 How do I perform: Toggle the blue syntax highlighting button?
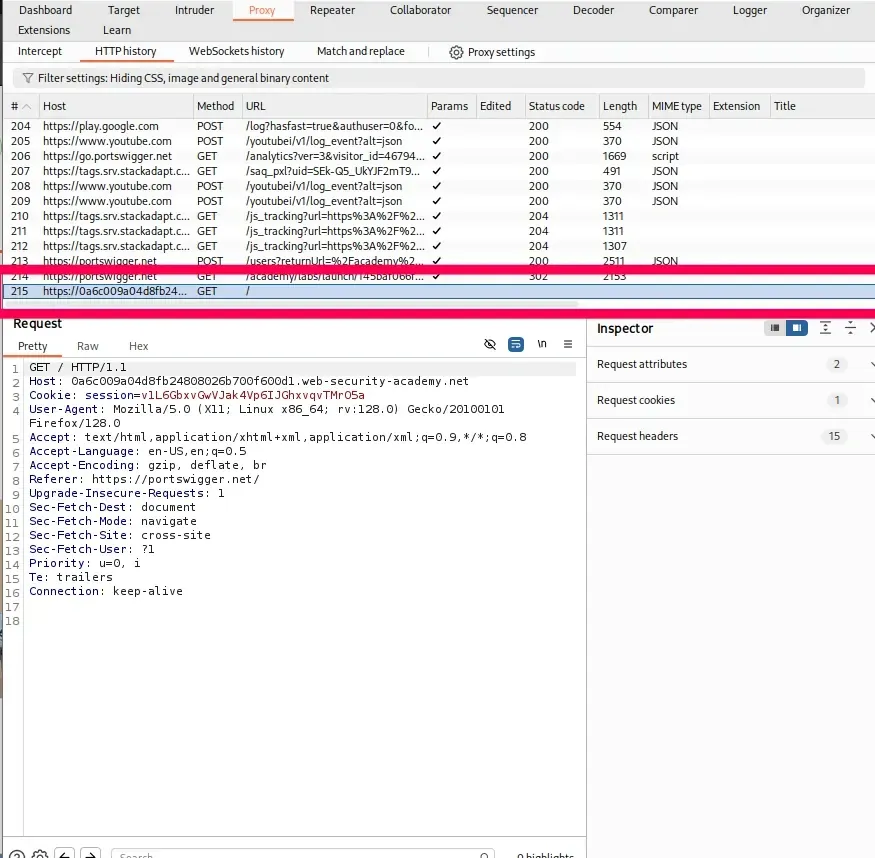[x=516, y=344]
